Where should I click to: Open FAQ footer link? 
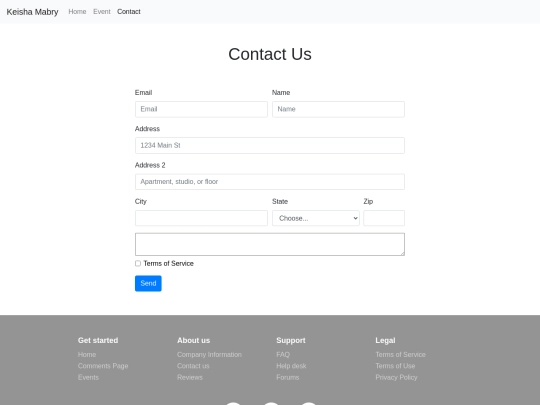283,355
